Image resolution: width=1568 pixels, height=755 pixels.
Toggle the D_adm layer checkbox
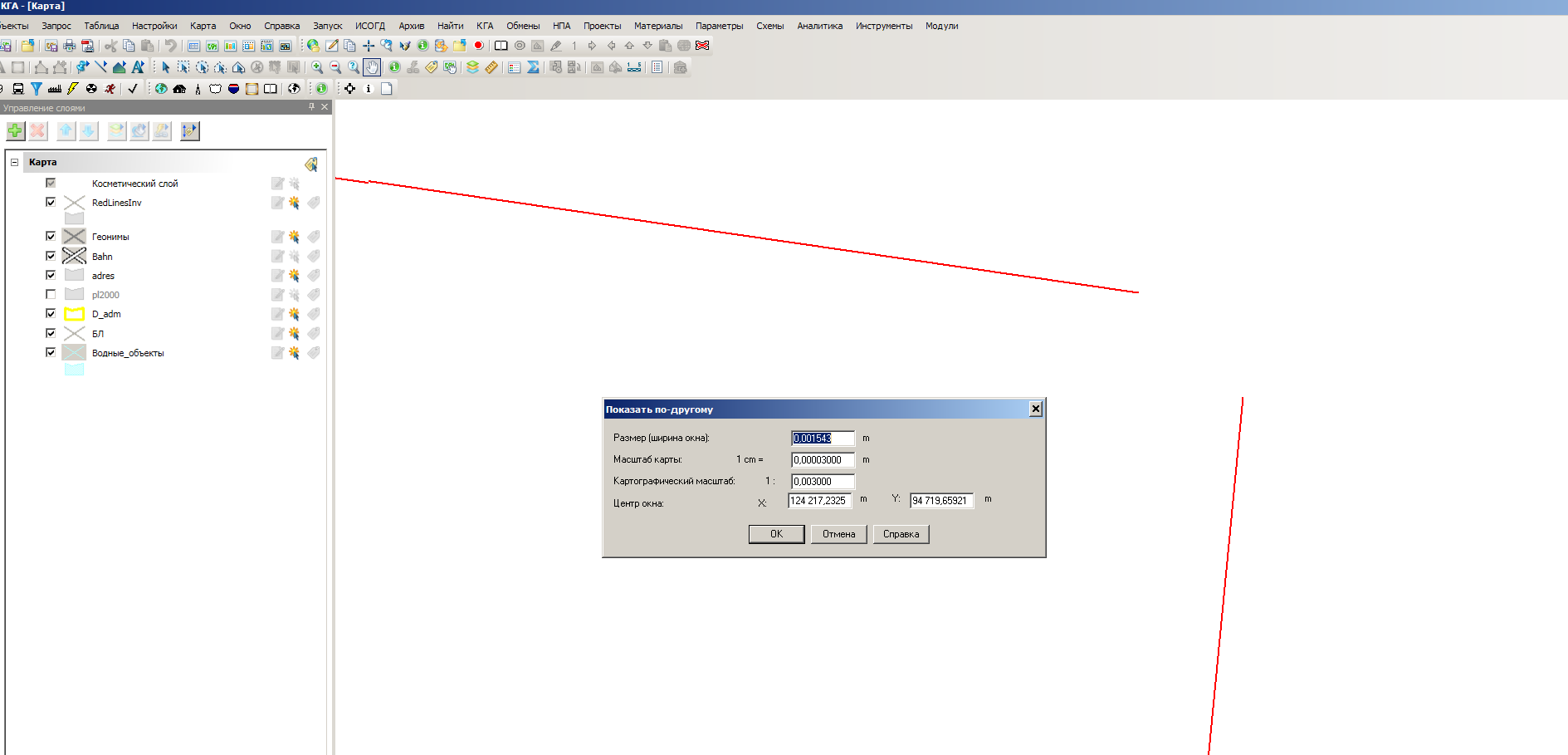click(51, 314)
